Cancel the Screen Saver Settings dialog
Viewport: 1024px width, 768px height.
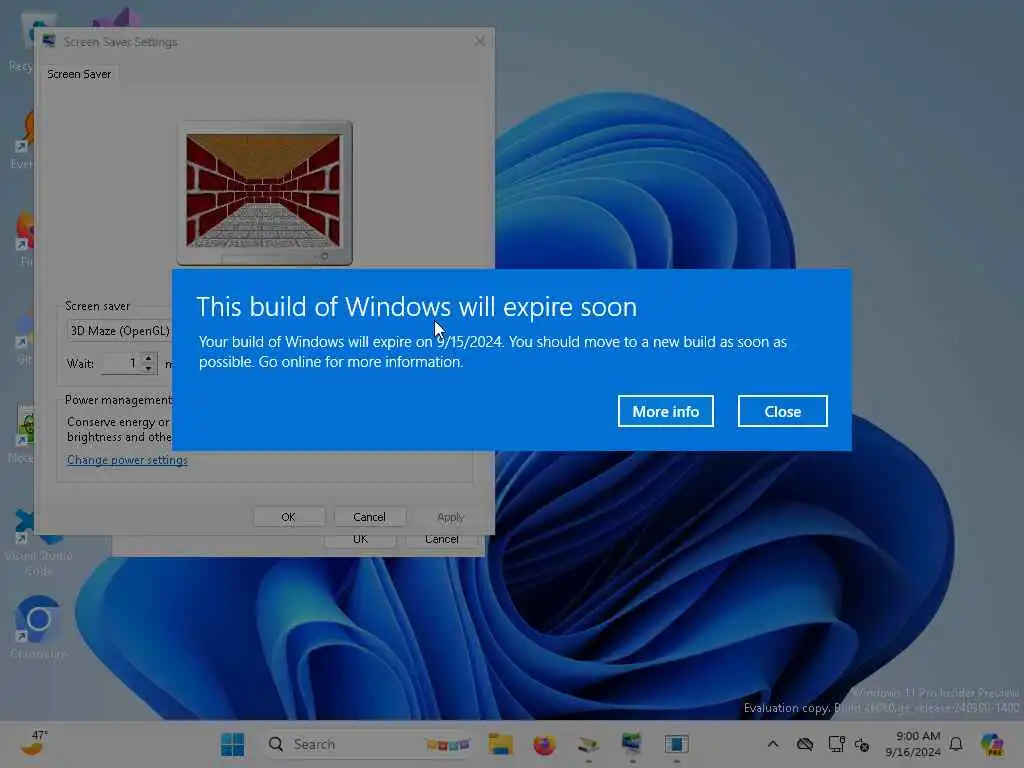click(369, 517)
